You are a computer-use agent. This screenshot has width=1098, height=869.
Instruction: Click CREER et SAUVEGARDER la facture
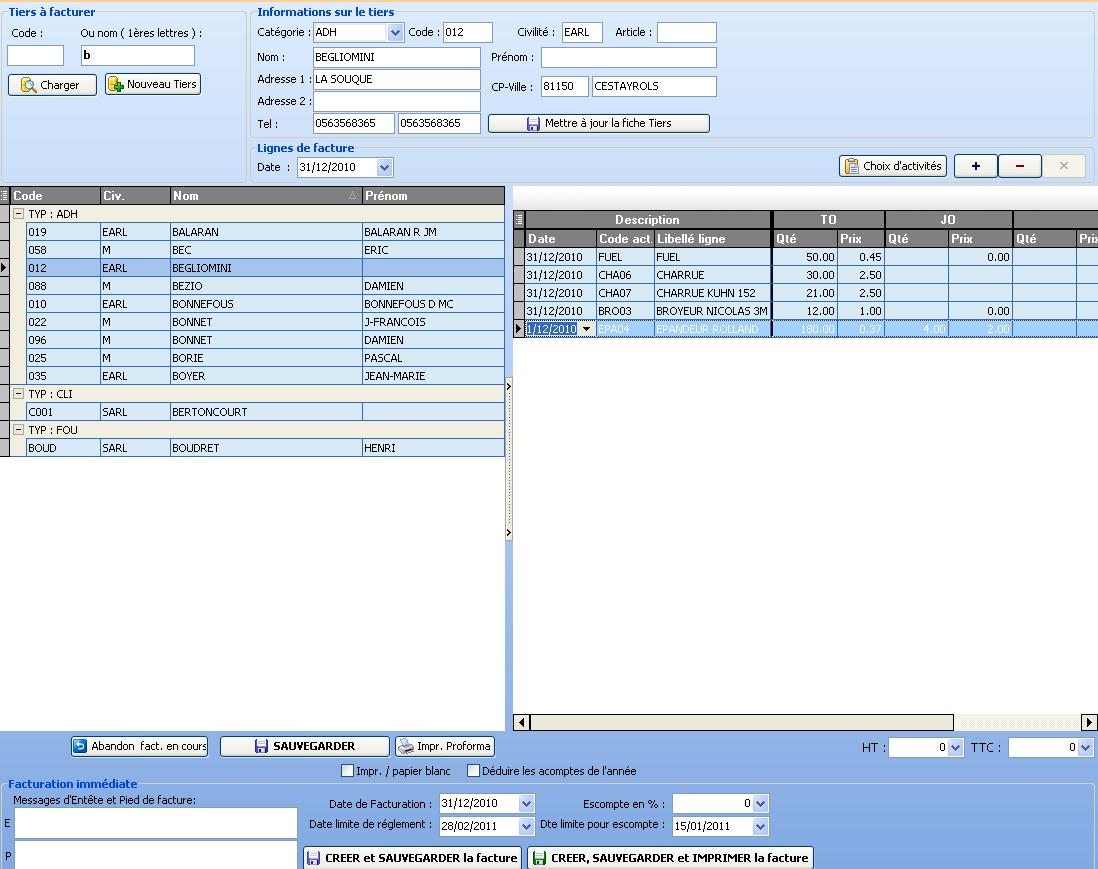click(412, 858)
